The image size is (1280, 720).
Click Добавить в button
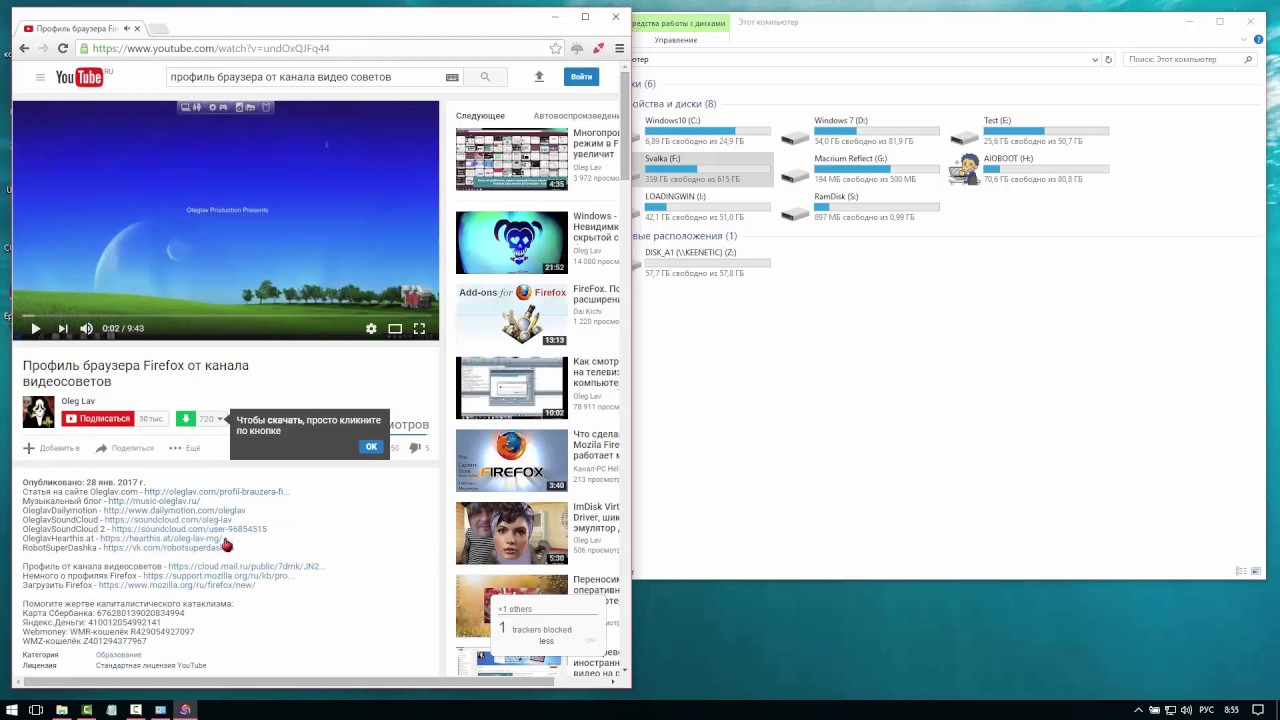coord(51,448)
